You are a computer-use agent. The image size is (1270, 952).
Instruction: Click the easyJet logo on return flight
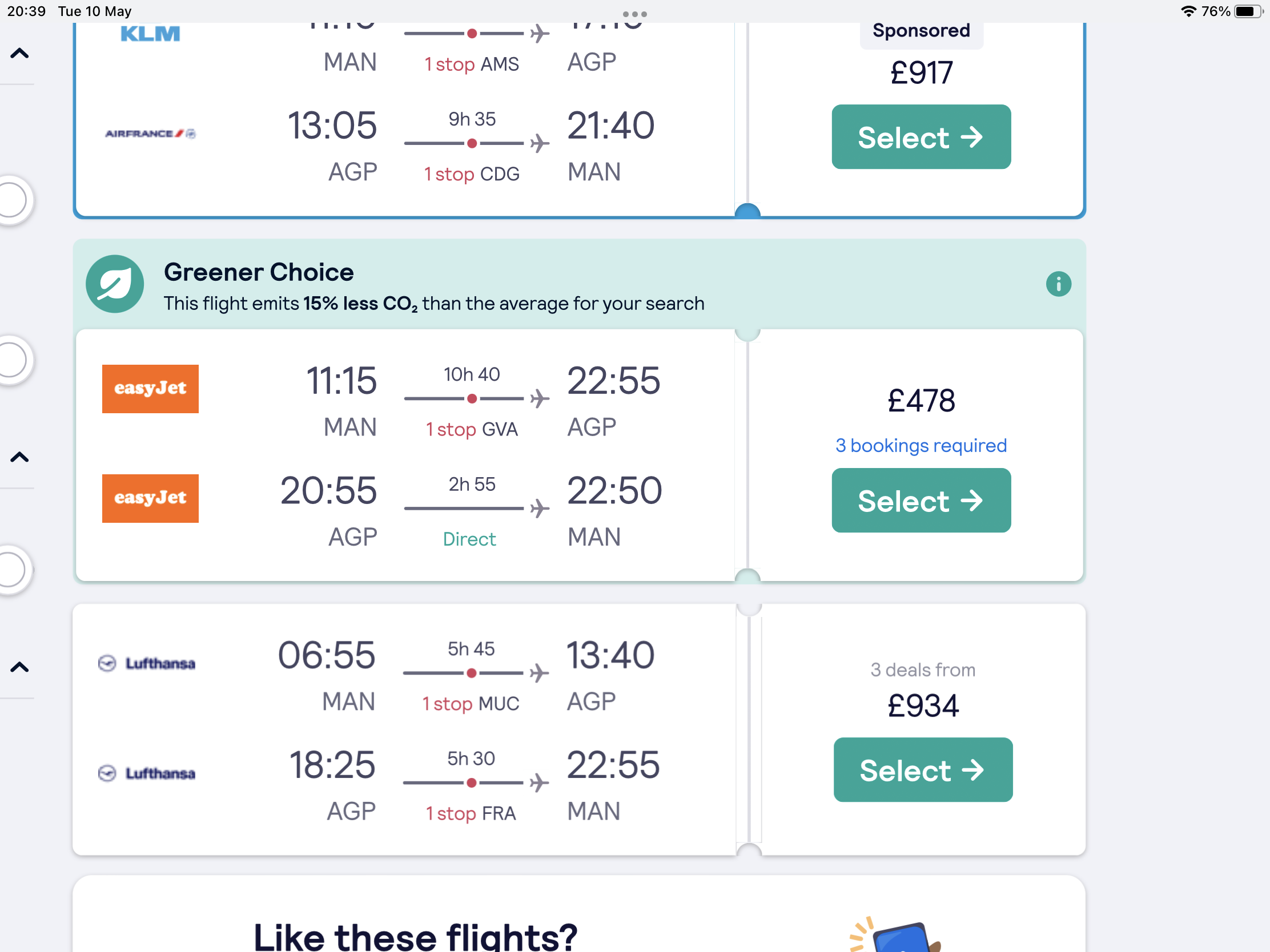click(x=150, y=498)
